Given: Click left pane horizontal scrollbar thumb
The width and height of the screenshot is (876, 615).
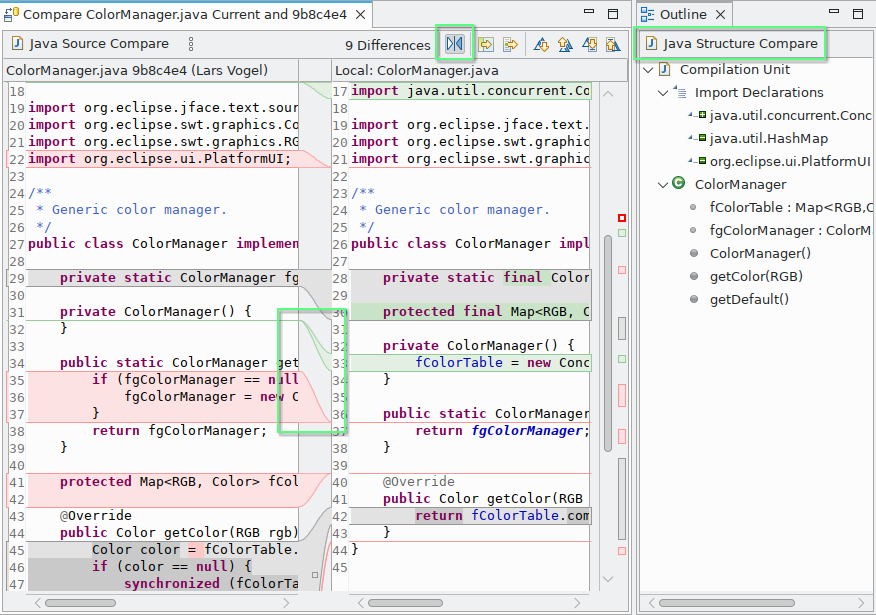Looking at the screenshot, I should [80, 603].
